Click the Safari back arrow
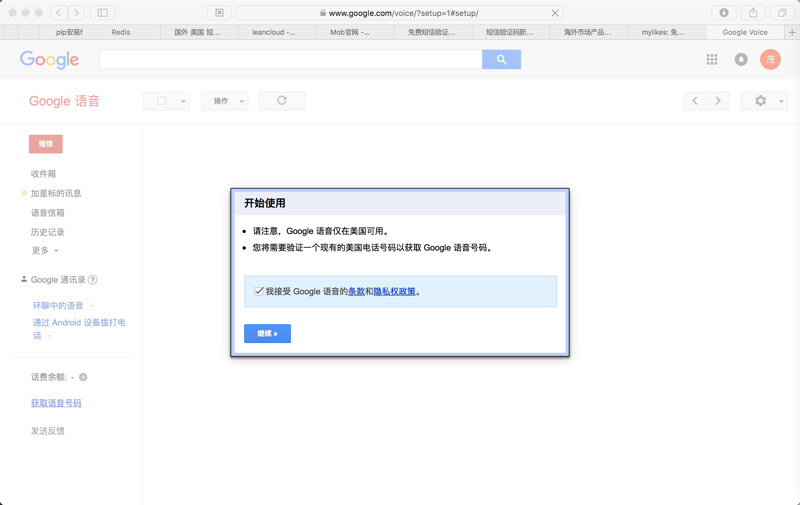Image resolution: width=800 pixels, height=505 pixels. pos(59,13)
